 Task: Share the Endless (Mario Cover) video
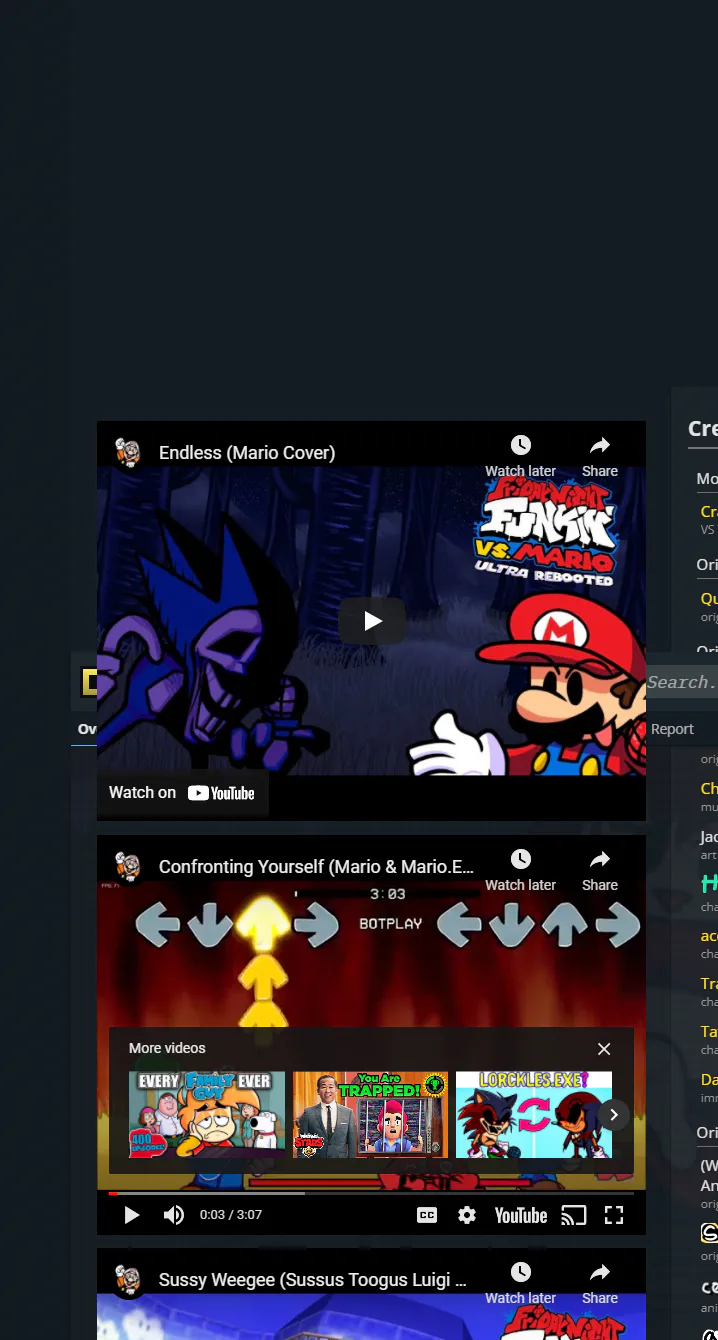pyautogui.click(x=600, y=456)
